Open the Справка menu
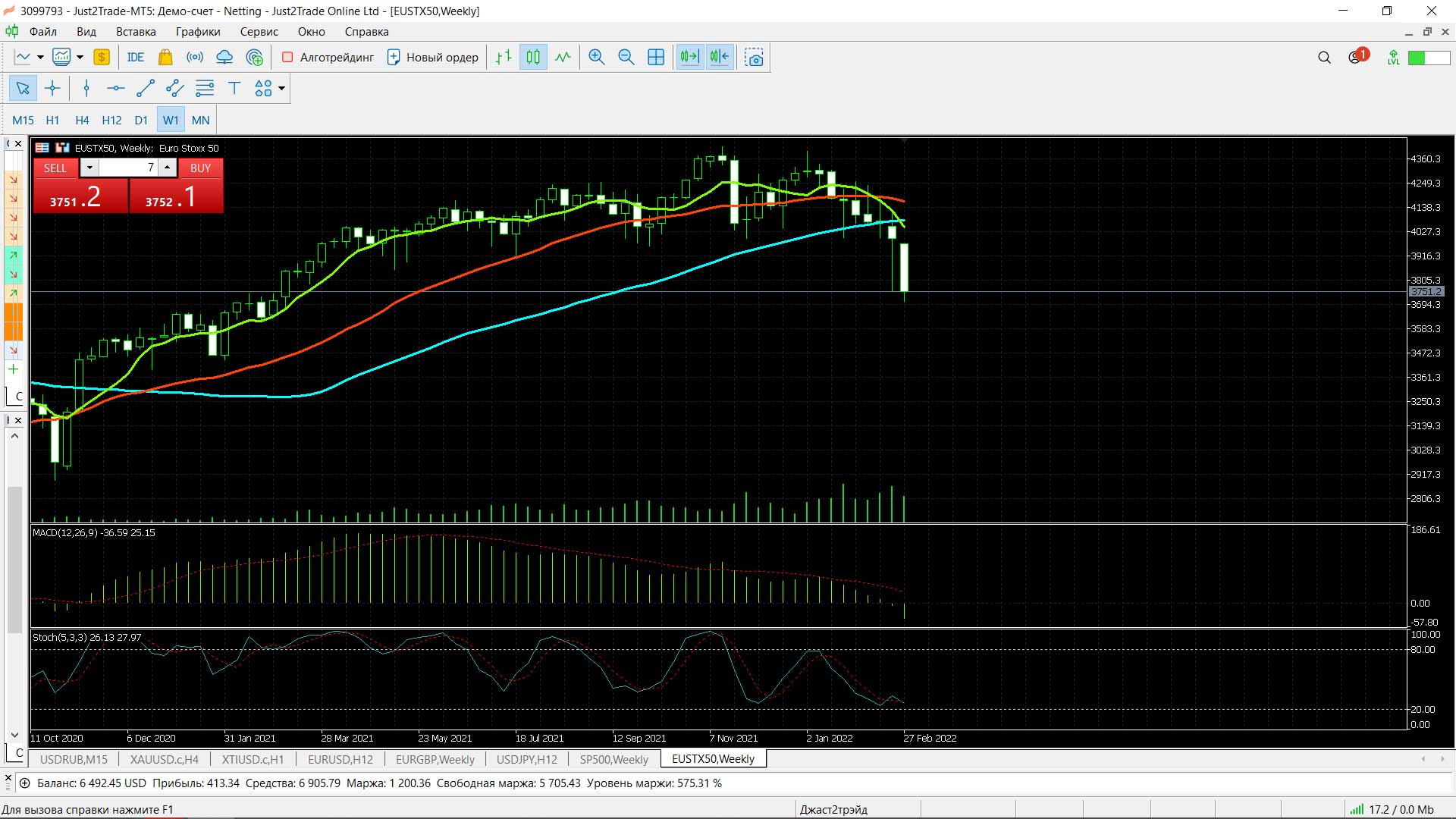This screenshot has height=819, width=1456. point(366,32)
